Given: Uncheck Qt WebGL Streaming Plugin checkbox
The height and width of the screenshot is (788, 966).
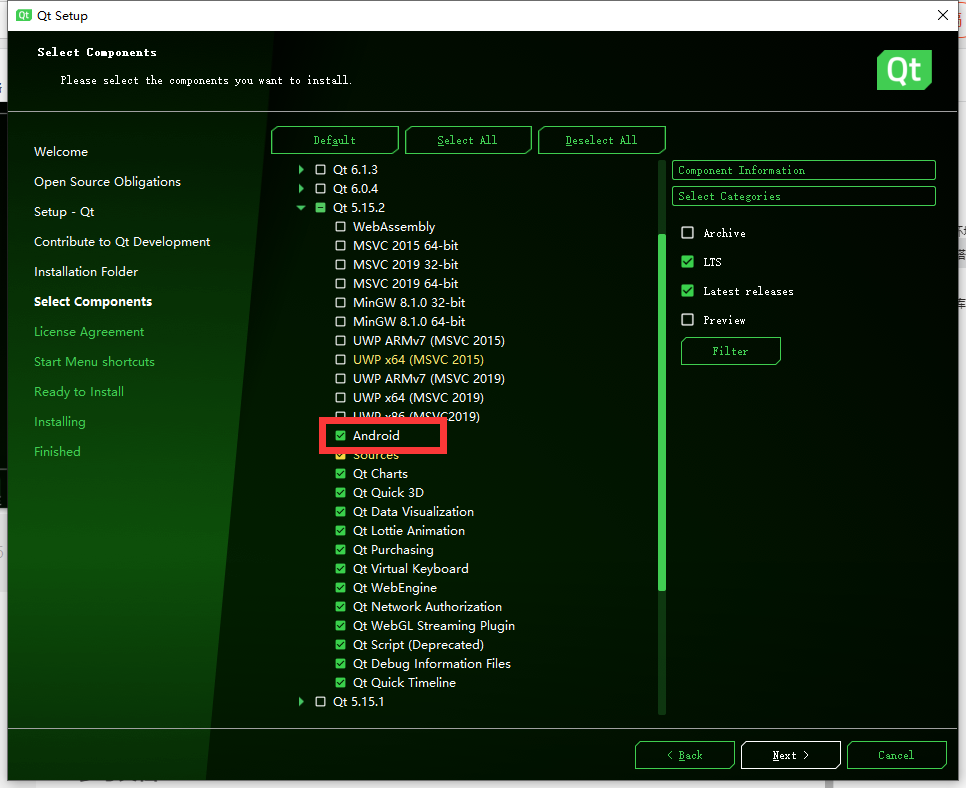Looking at the screenshot, I should click(x=340, y=626).
